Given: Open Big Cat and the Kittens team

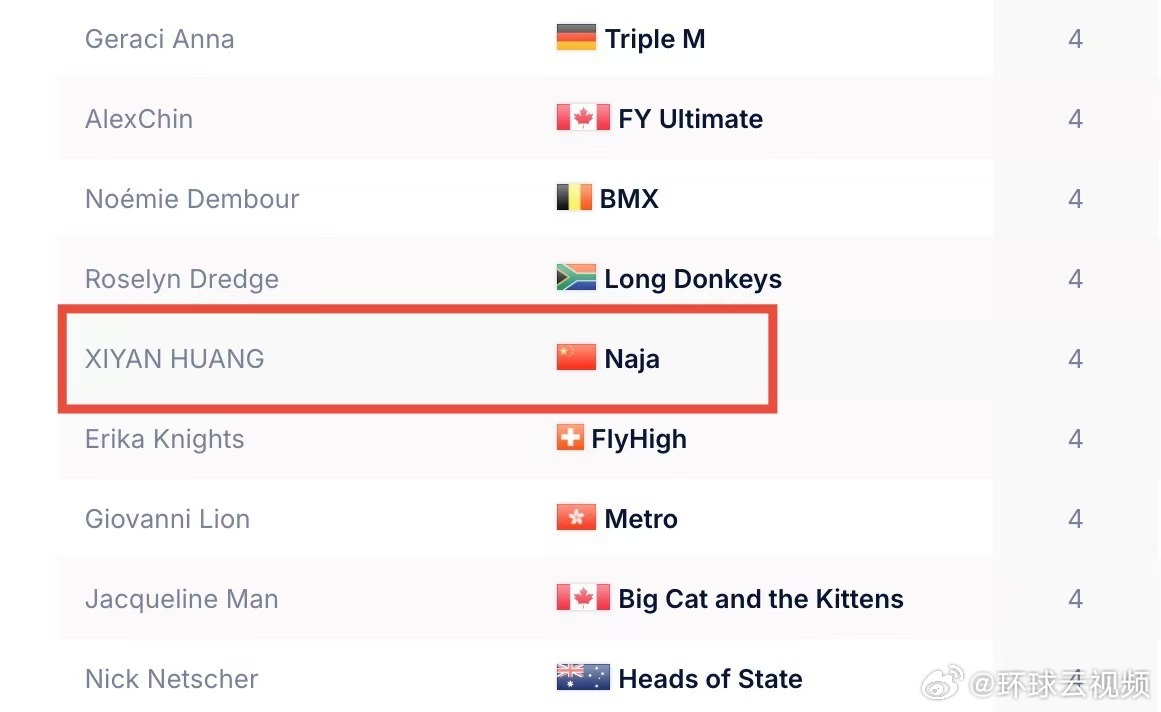Looking at the screenshot, I should [760, 599].
